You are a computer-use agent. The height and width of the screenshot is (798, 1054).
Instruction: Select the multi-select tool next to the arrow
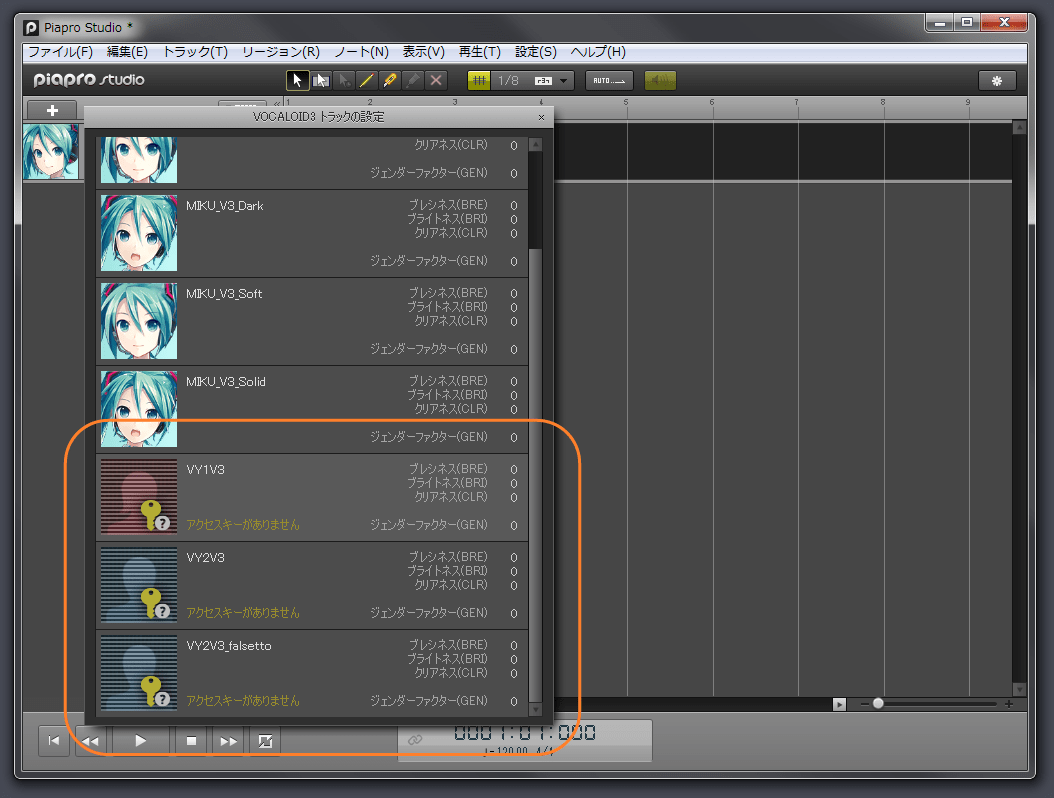point(320,80)
